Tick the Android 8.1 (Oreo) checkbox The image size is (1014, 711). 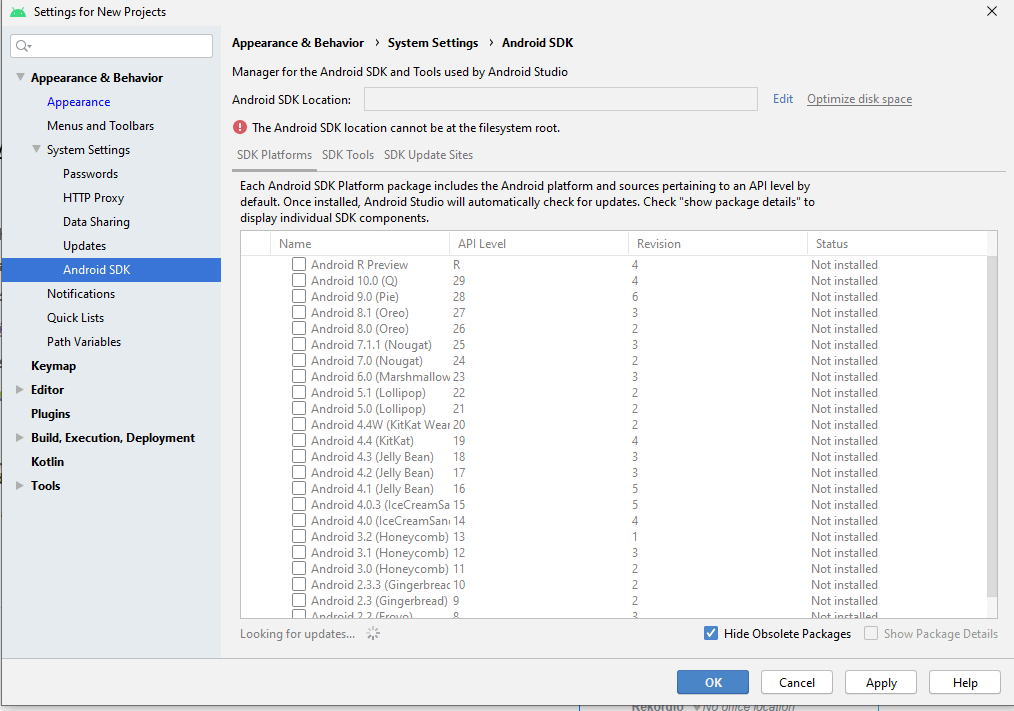tap(299, 312)
